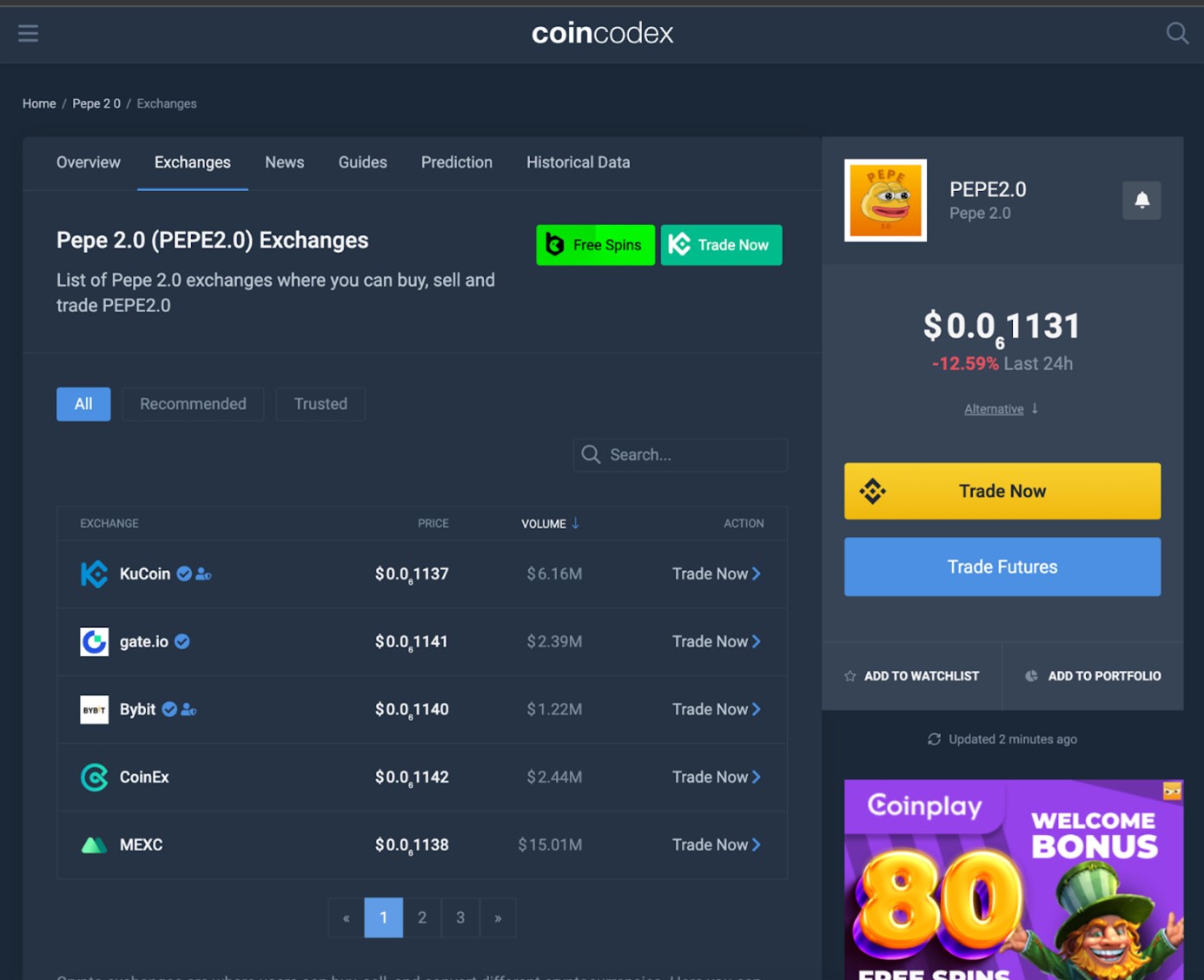Click the Volume sort arrow icon
This screenshot has height=980, width=1204.
point(575,523)
